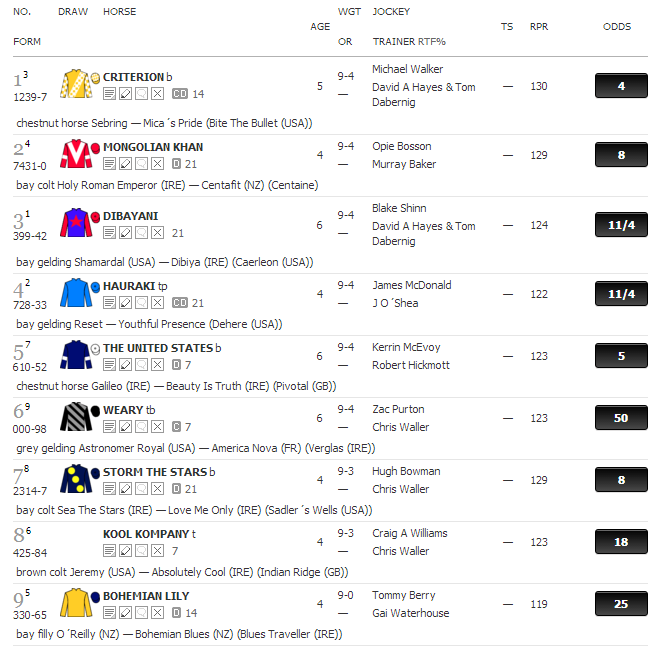Viewport: 655px width, 649px height.
Task: Click the RPR column header
Action: [x=539, y=27]
